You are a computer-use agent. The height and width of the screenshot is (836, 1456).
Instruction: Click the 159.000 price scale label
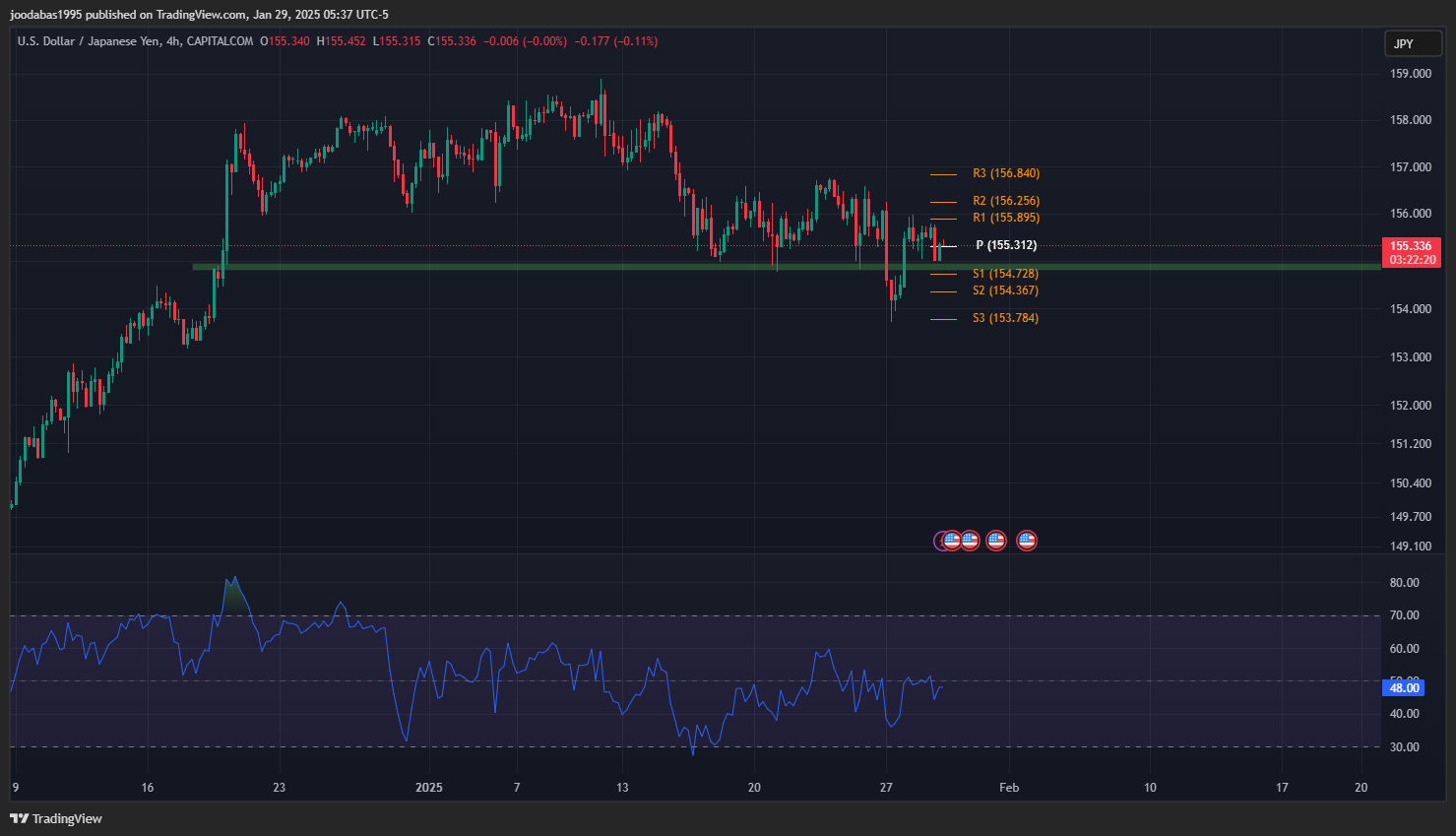tap(1411, 74)
